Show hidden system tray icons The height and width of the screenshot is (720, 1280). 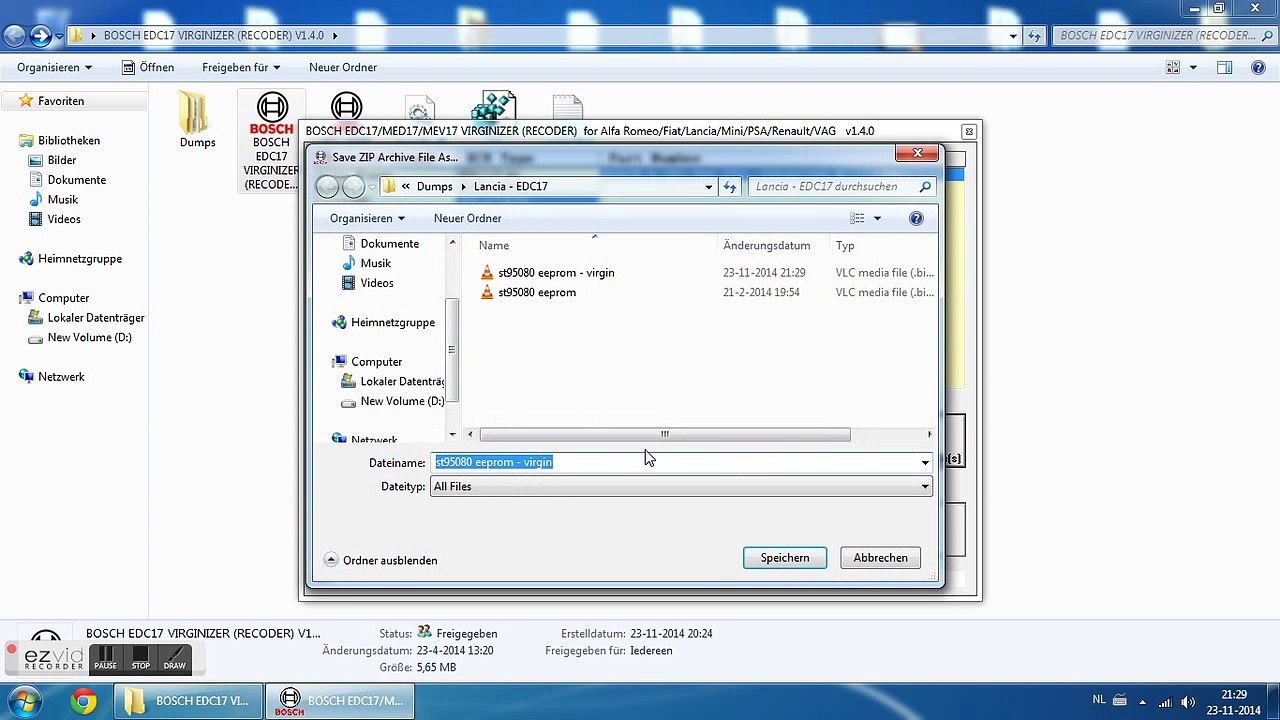1142,701
